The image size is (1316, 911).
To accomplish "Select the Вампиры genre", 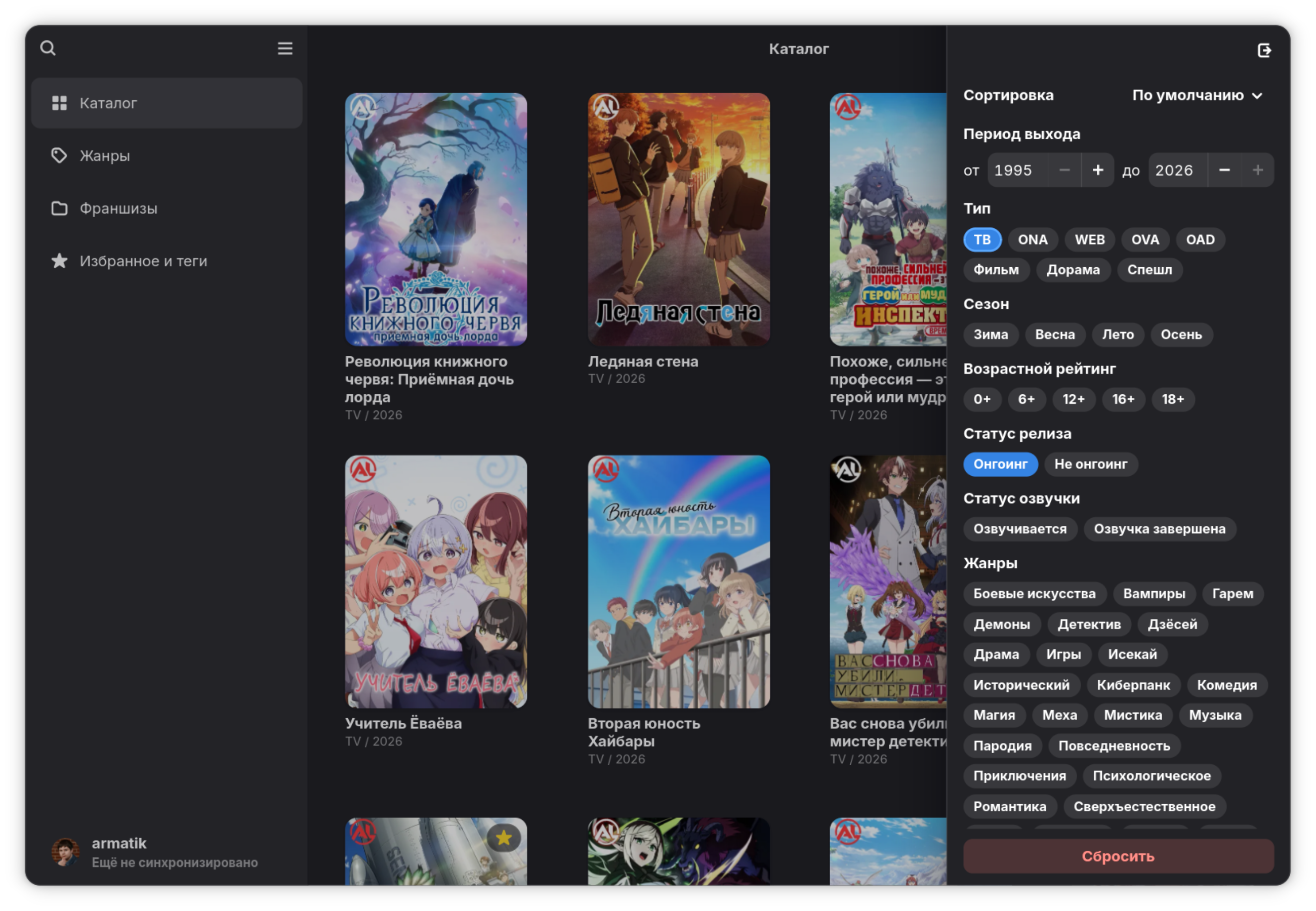I will tap(1154, 594).
